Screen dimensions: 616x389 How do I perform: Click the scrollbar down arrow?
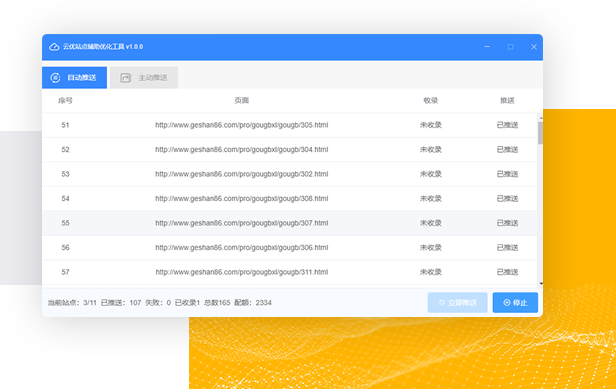point(541,283)
